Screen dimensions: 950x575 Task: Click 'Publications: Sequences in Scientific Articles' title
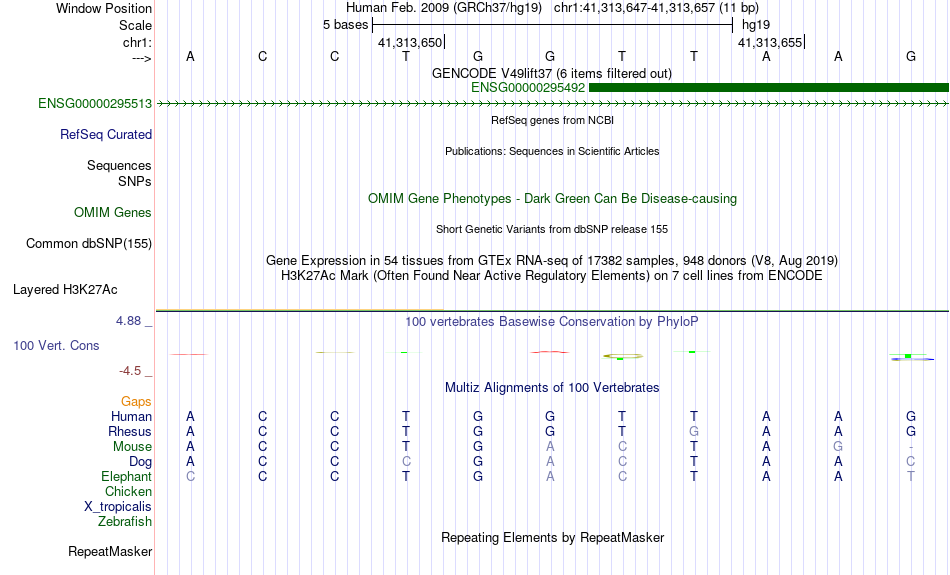(552, 151)
